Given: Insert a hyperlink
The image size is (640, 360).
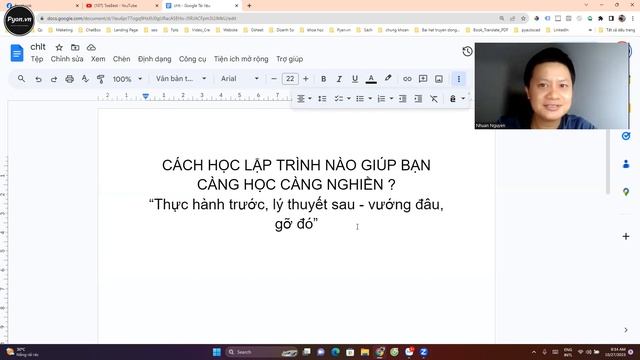Looking at the screenshot, I should (x=407, y=79).
